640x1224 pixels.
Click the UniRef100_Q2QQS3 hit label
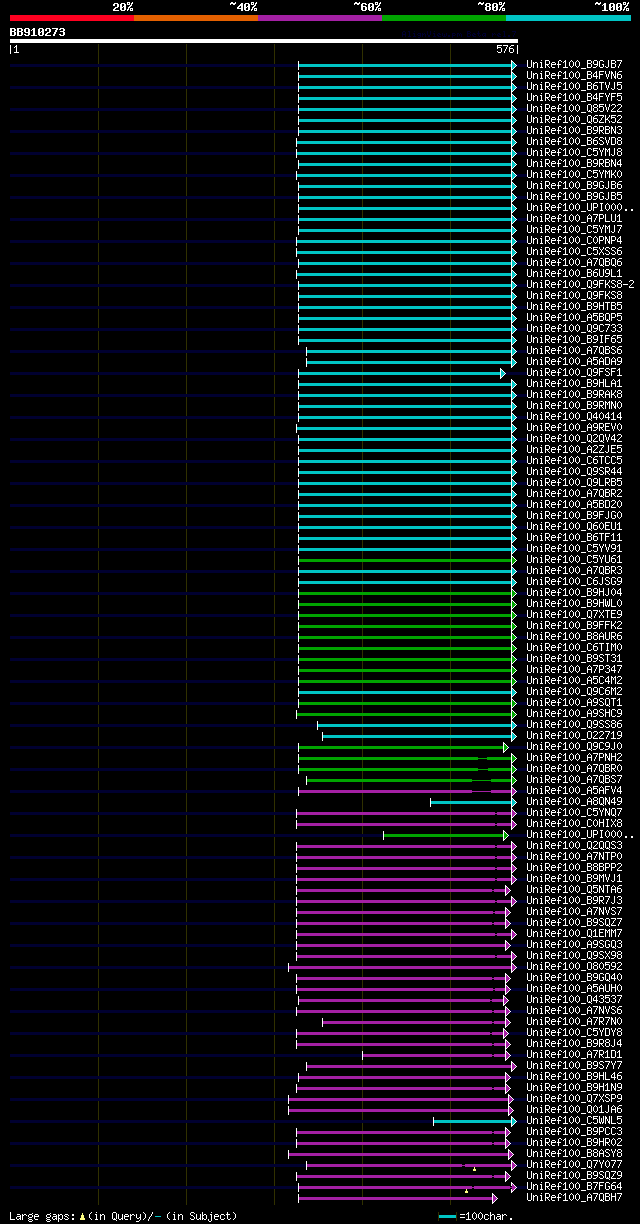[x=574, y=845]
